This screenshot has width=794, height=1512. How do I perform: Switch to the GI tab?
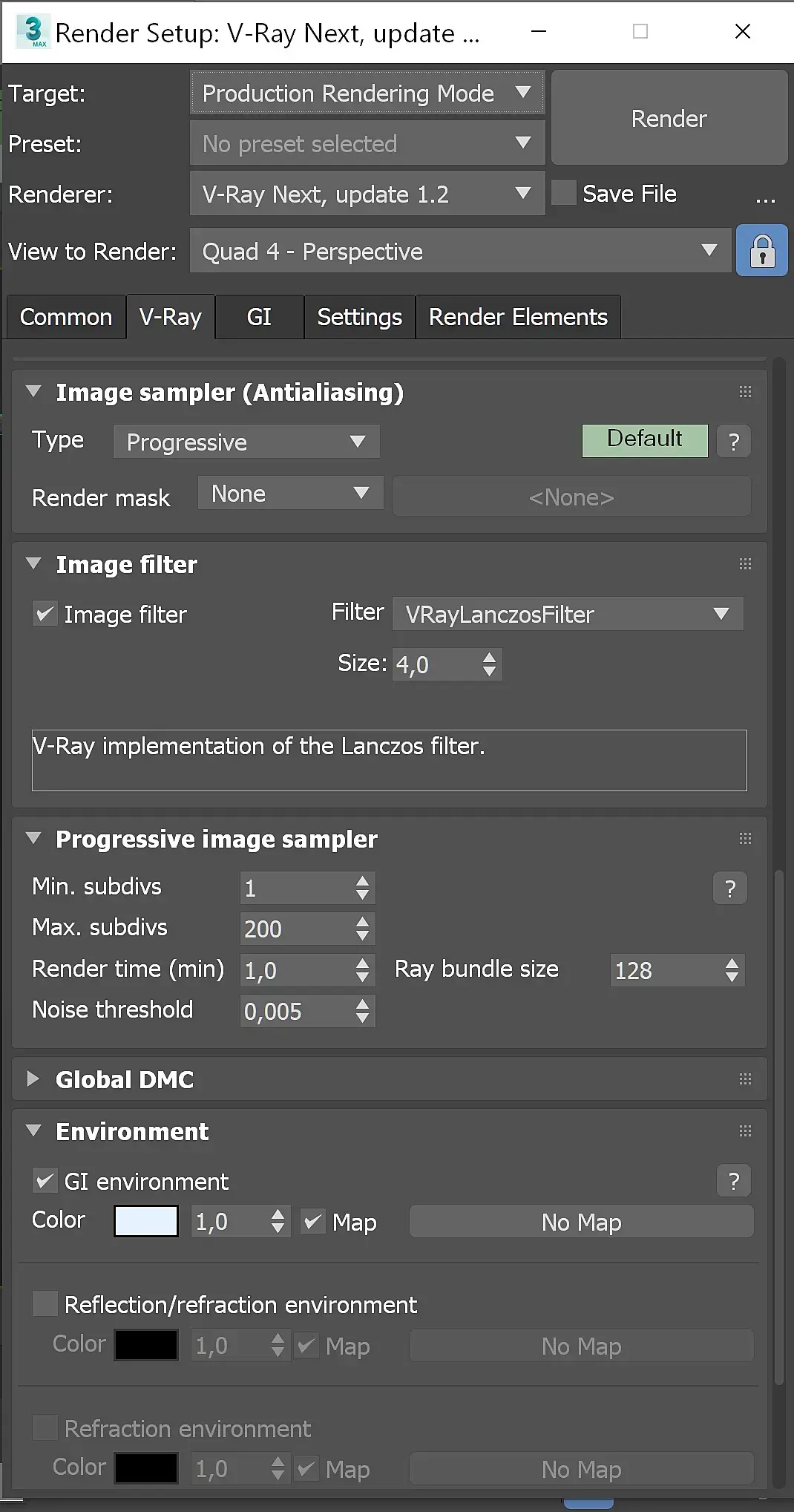[259, 317]
